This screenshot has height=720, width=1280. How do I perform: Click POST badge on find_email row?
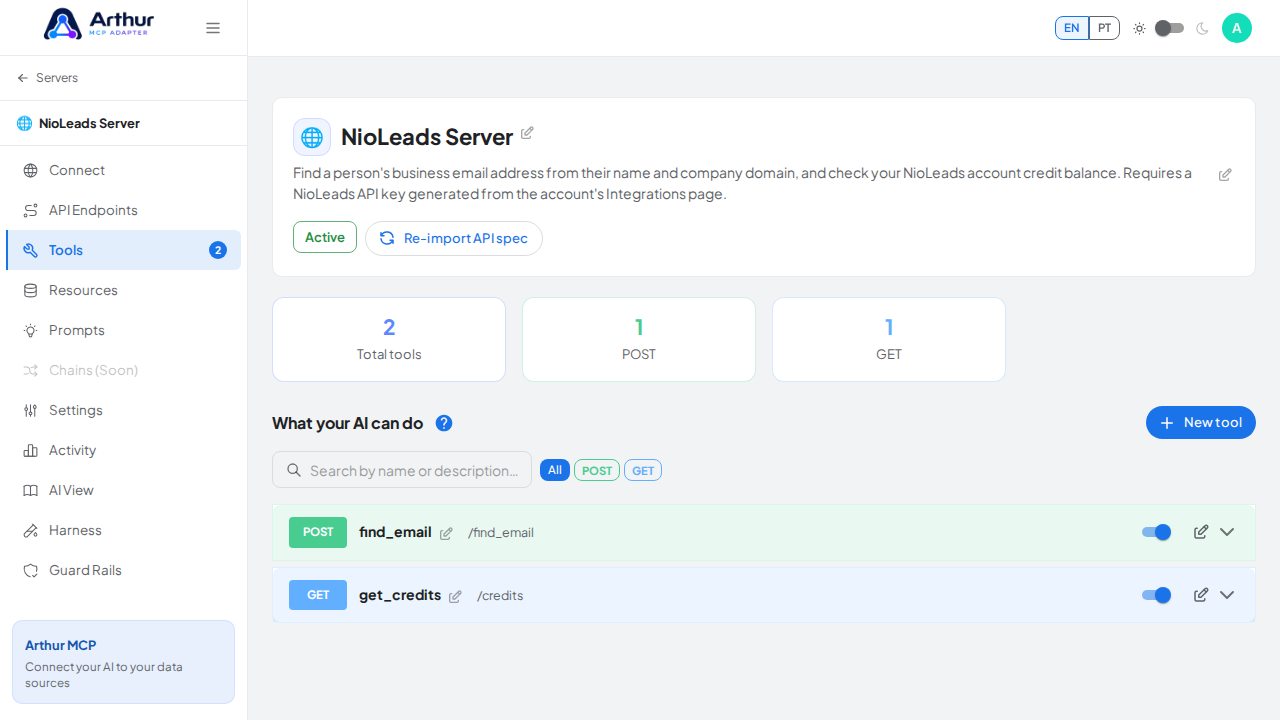[x=318, y=532]
